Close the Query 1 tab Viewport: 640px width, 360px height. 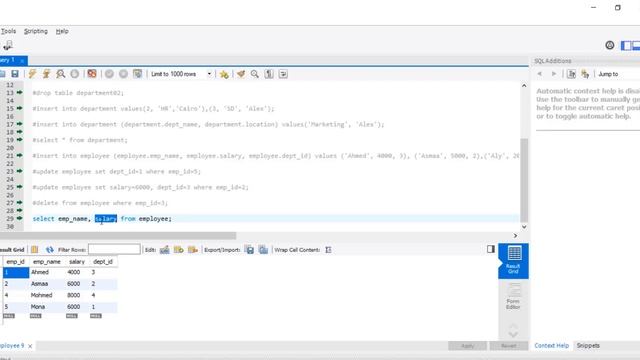click(22, 61)
